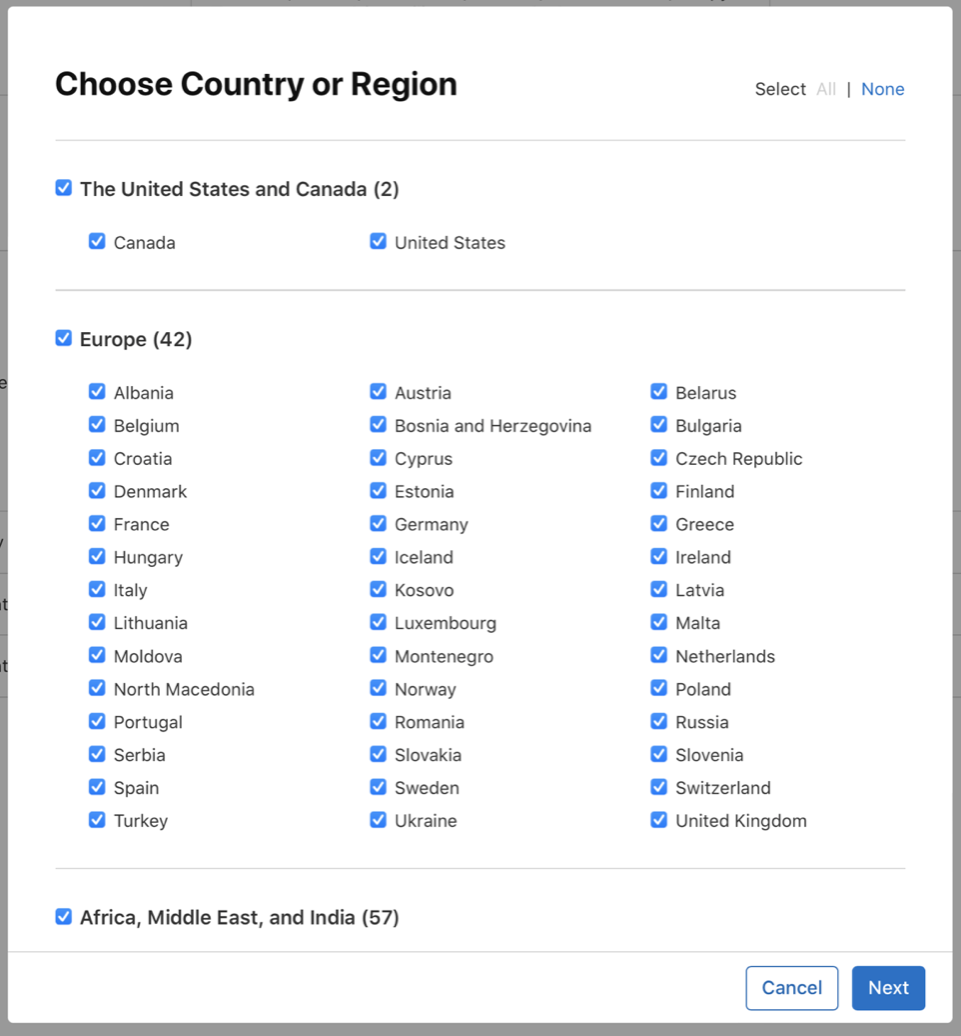Uncheck the United States checkbox

(378, 241)
